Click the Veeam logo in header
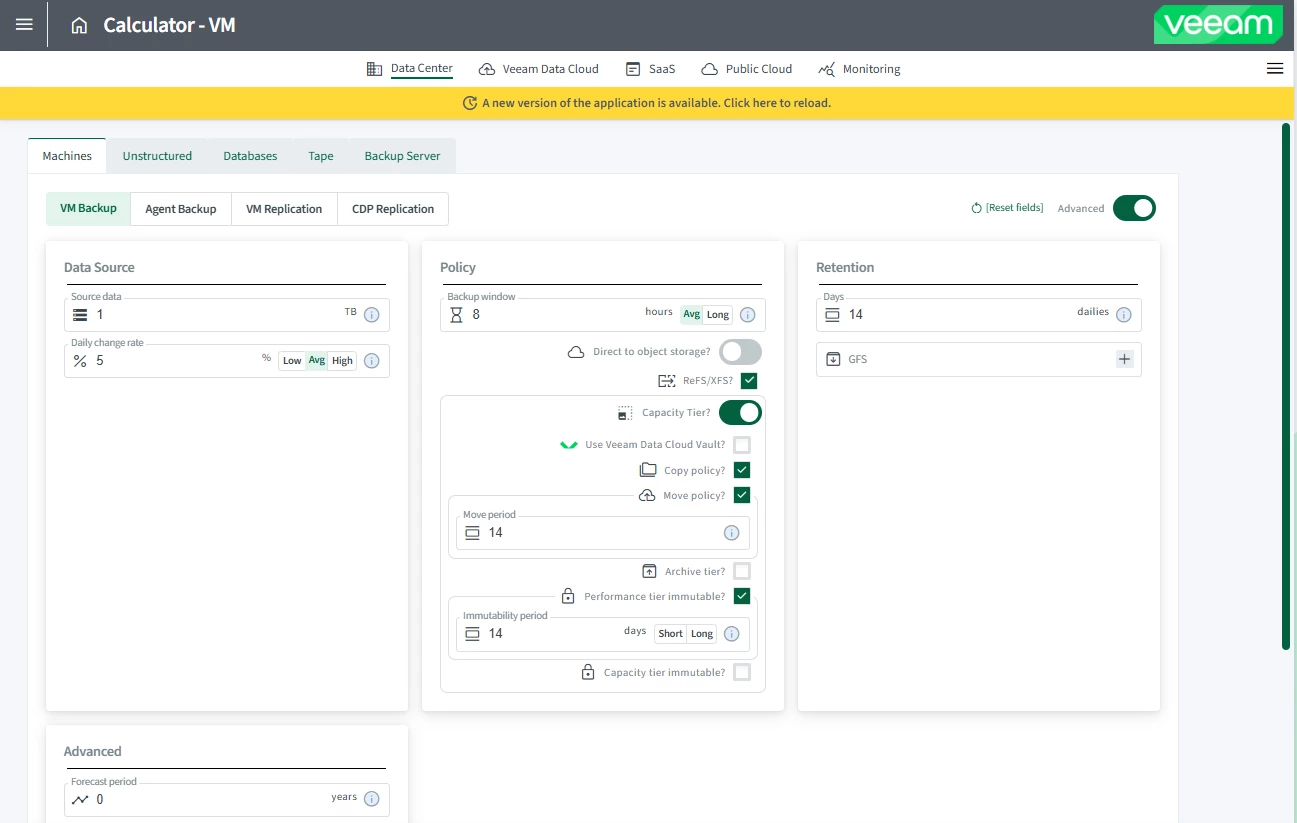1297x823 pixels. click(x=1218, y=25)
